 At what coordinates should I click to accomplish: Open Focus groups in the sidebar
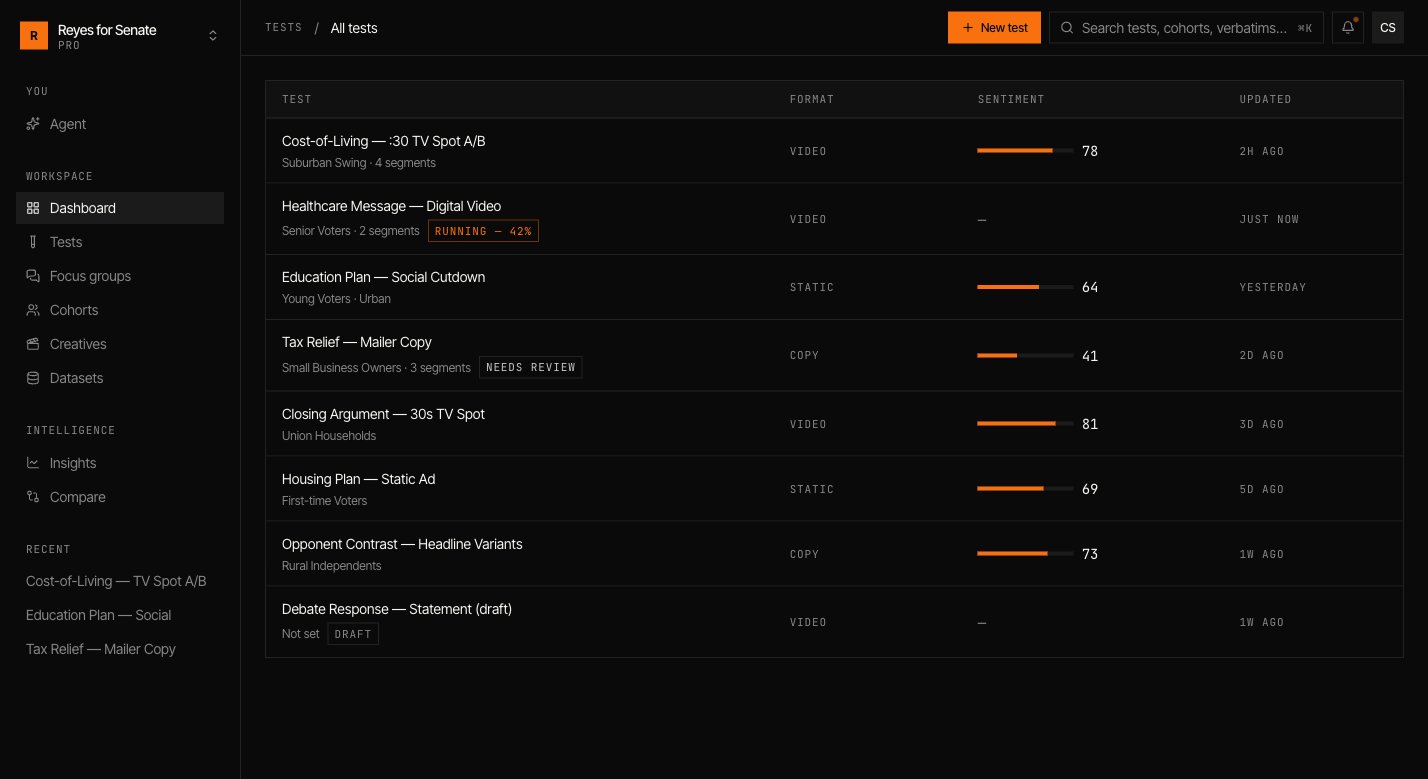[120, 276]
